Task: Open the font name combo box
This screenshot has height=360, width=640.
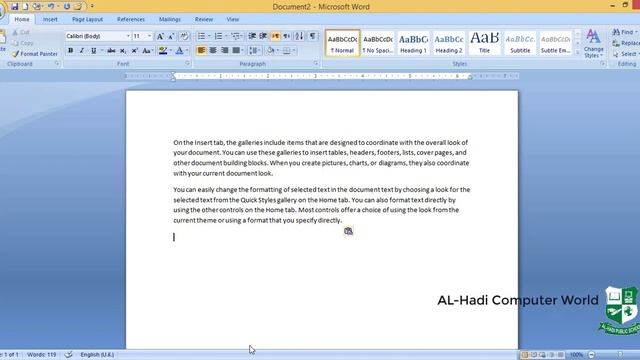Action: pos(98,36)
